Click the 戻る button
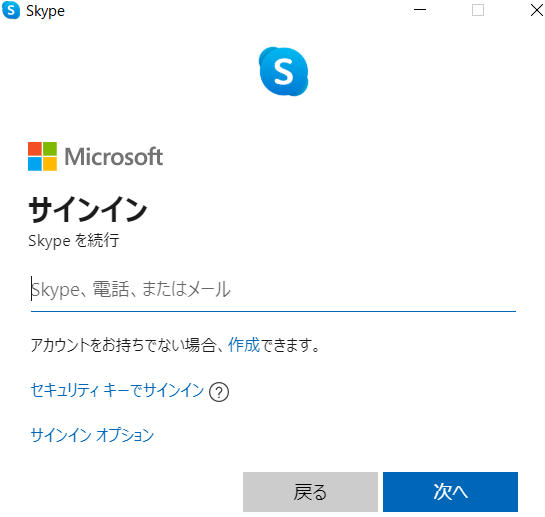Screen dimensions: 545x517 [310, 492]
